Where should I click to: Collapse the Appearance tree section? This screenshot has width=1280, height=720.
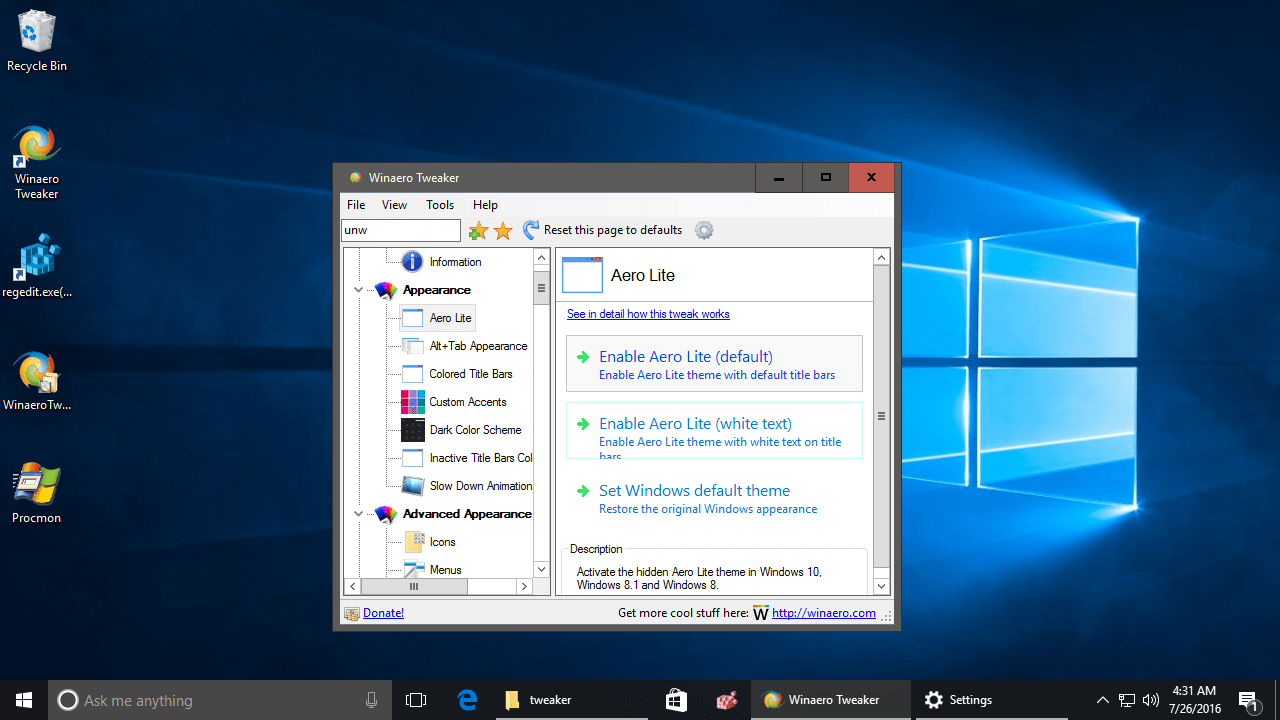point(358,289)
